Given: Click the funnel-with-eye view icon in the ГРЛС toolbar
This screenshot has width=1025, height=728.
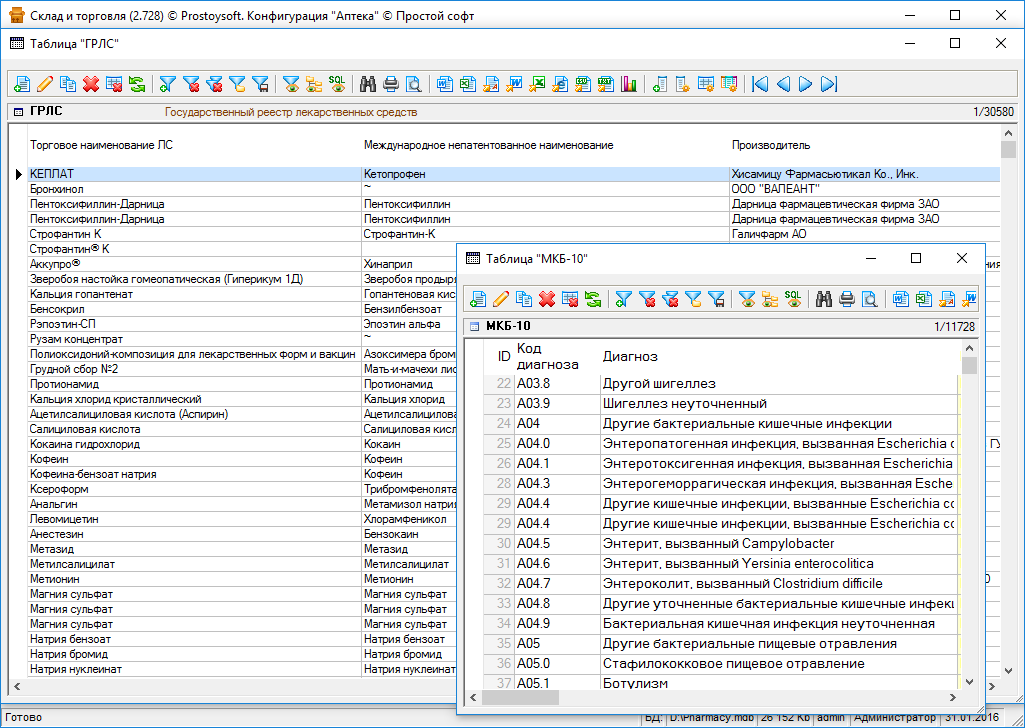Looking at the screenshot, I should point(292,84).
